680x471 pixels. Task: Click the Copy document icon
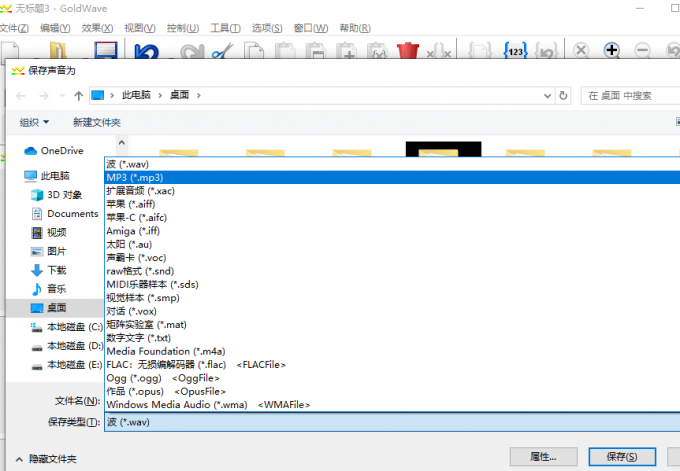point(254,51)
